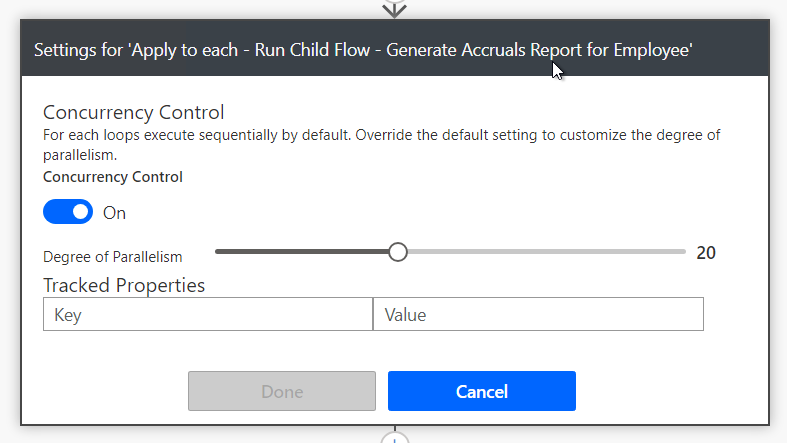787x443 pixels.
Task: Click the parallelism value "20"
Action: click(706, 252)
